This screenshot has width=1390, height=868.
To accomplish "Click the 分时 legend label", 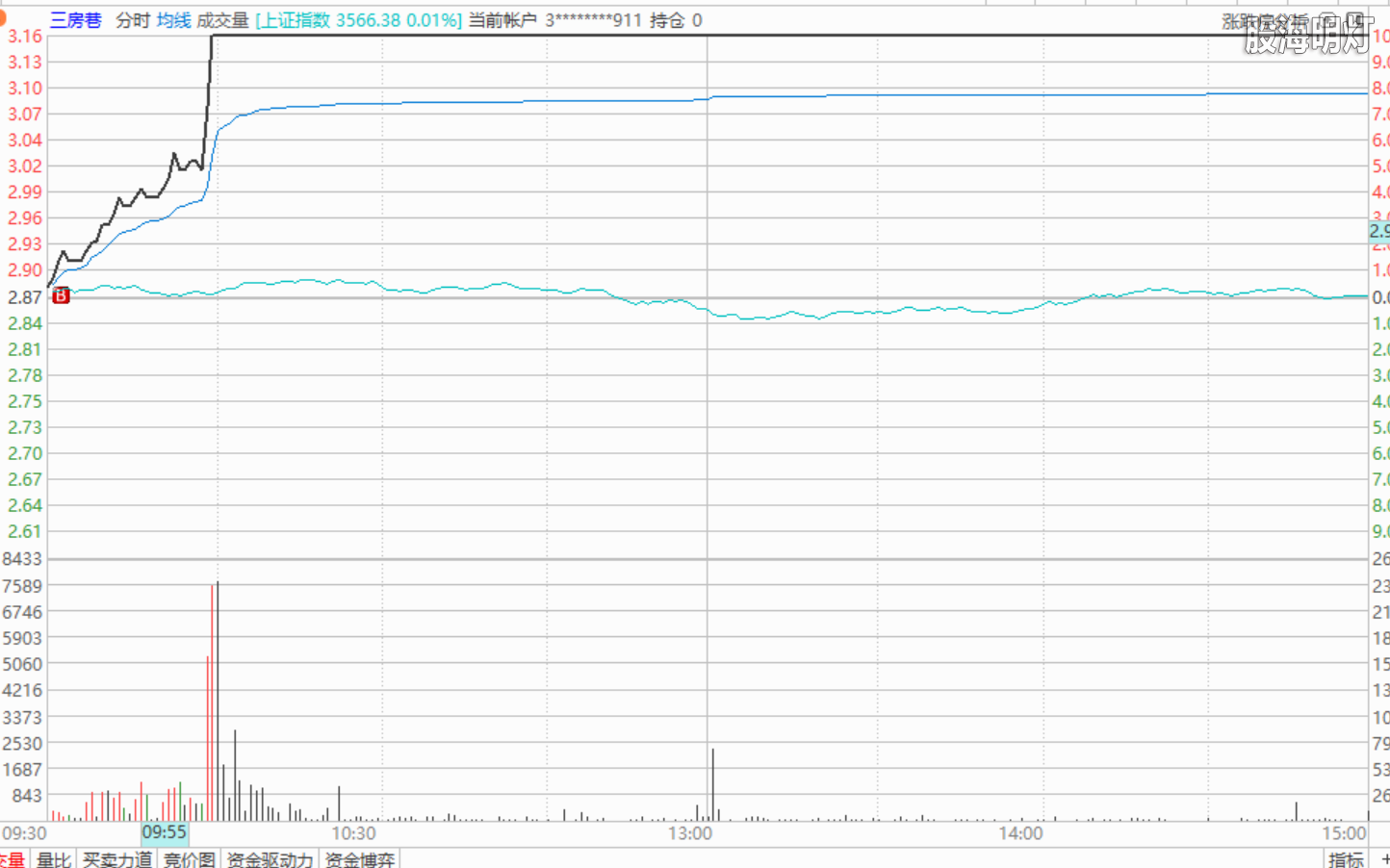I will point(133,20).
